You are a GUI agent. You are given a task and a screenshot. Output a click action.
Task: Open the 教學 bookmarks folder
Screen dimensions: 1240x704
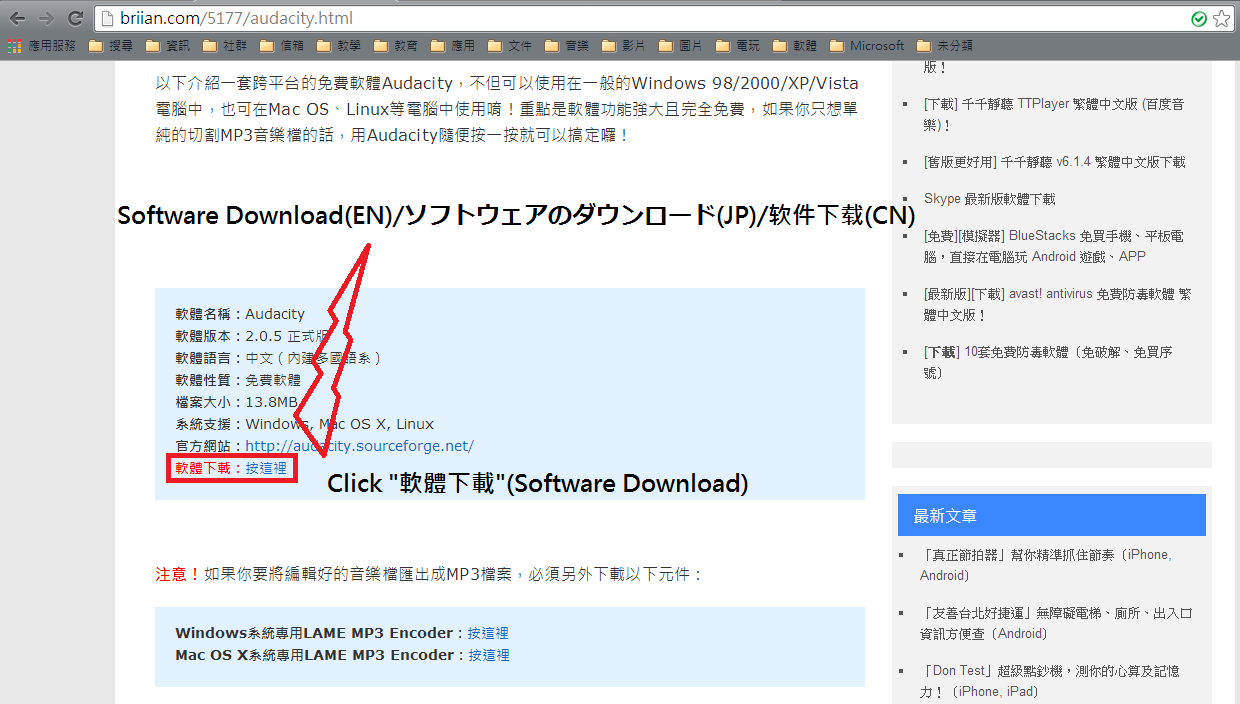pos(338,45)
